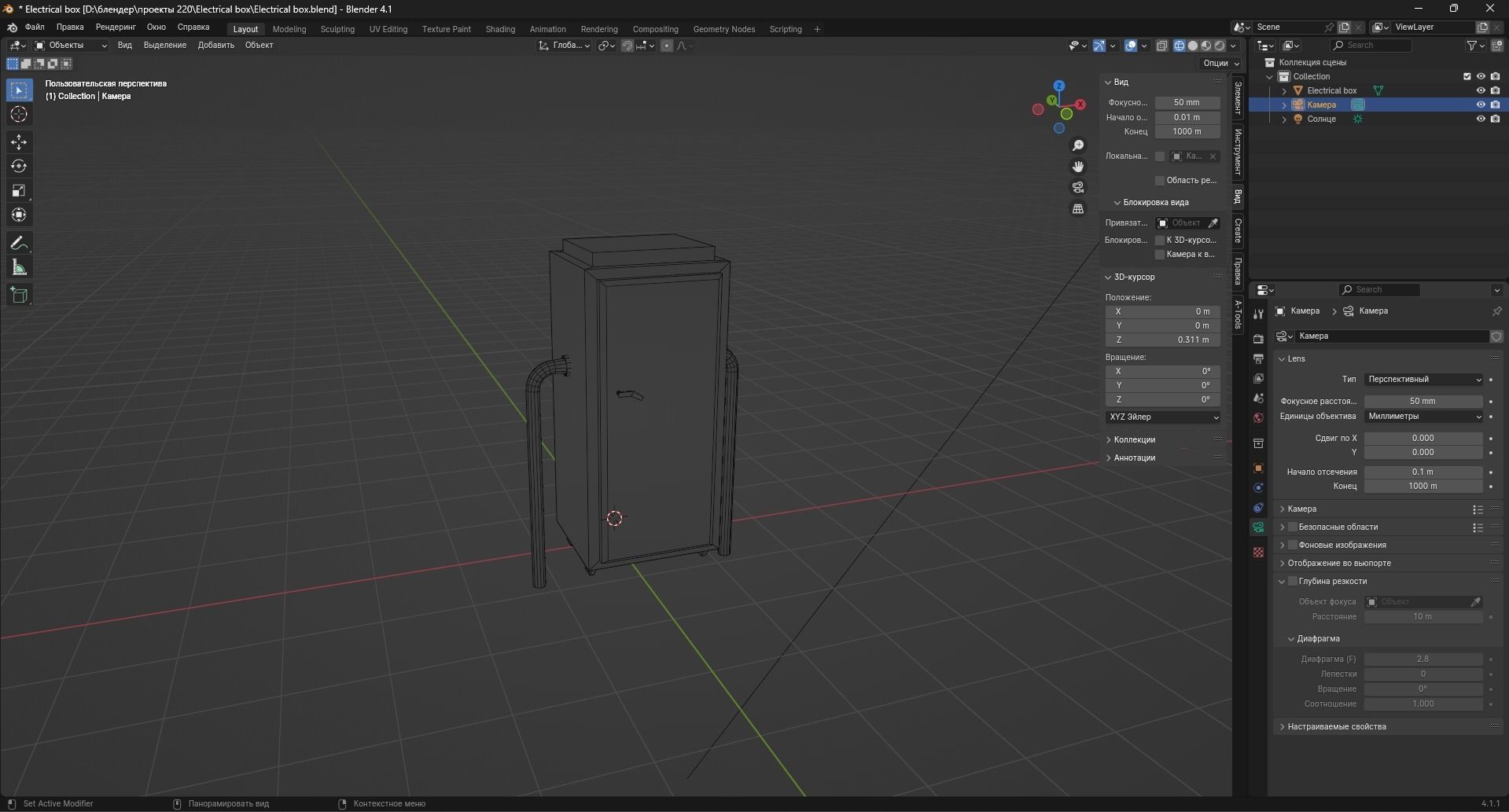Open the View Layer properties tab icon

[1258, 378]
